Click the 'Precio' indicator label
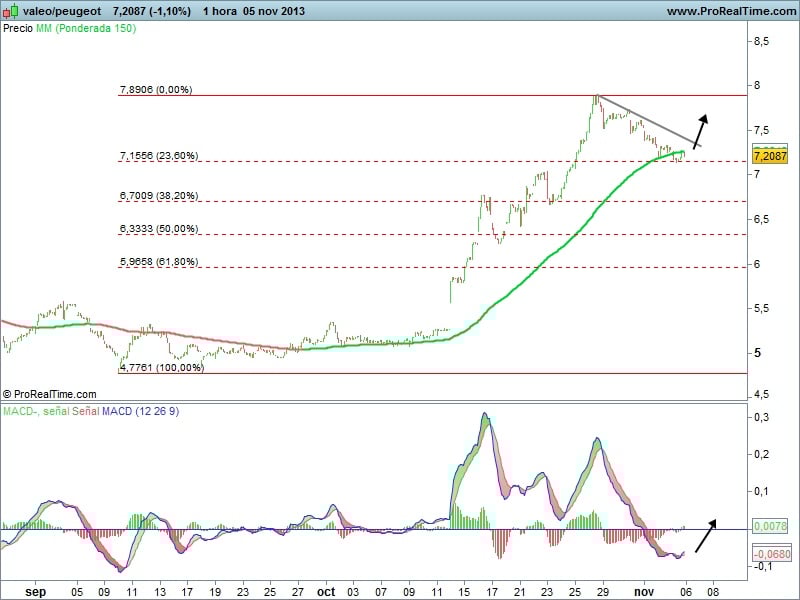The width and height of the screenshot is (800, 600). click(18, 29)
